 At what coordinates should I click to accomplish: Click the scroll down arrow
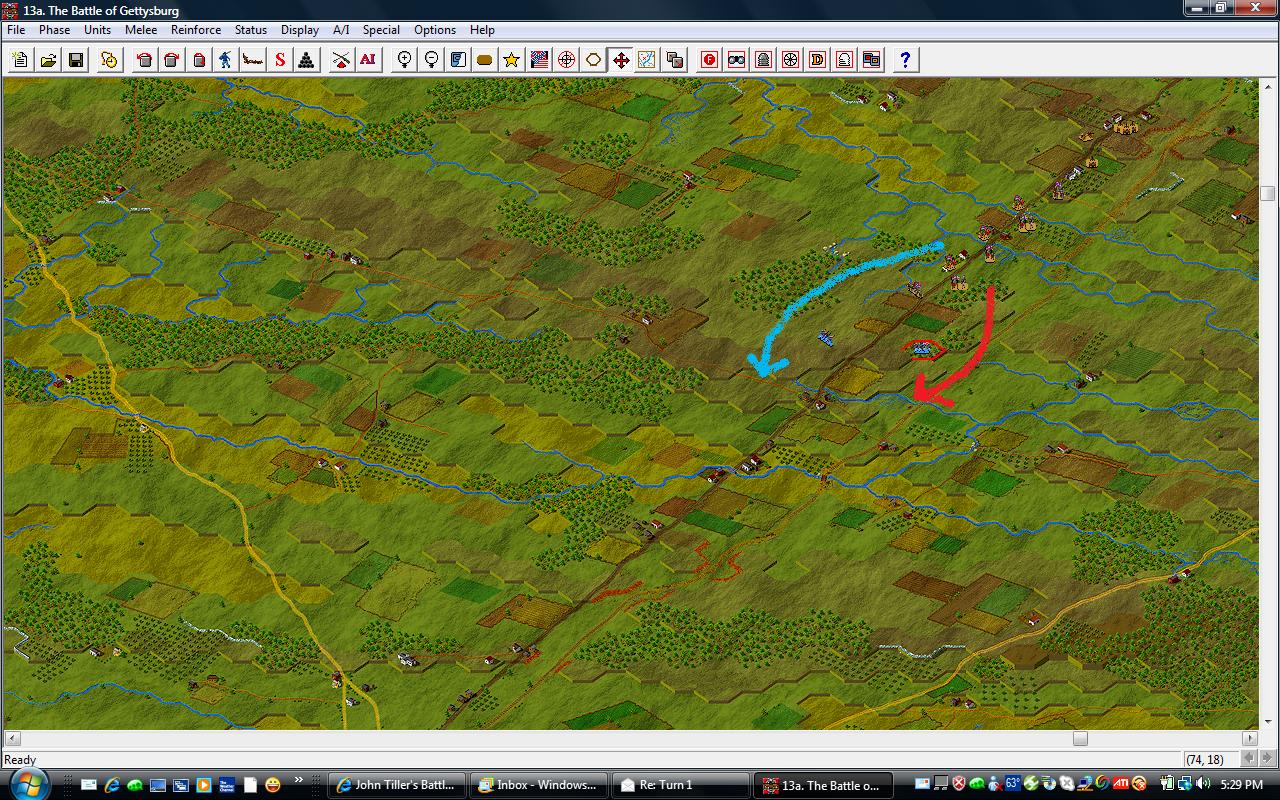(x=1268, y=722)
